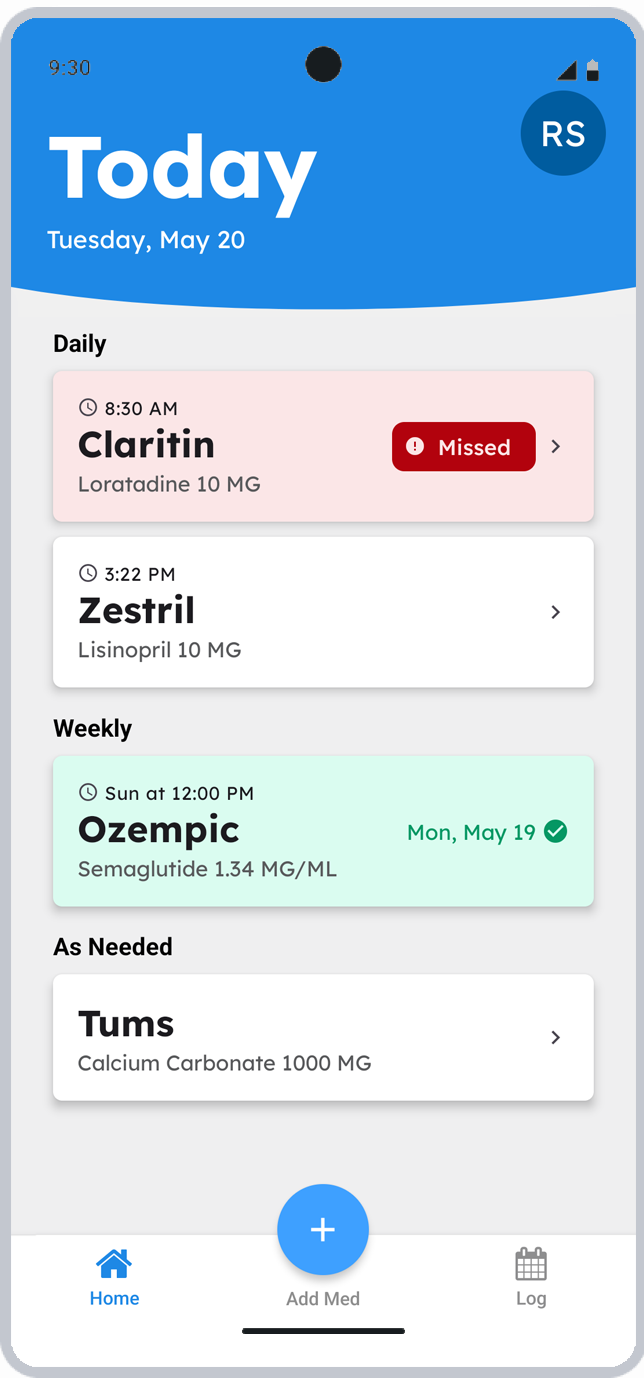
Task: Tap the green checkmark next to Mon, May 19
Action: (x=557, y=831)
